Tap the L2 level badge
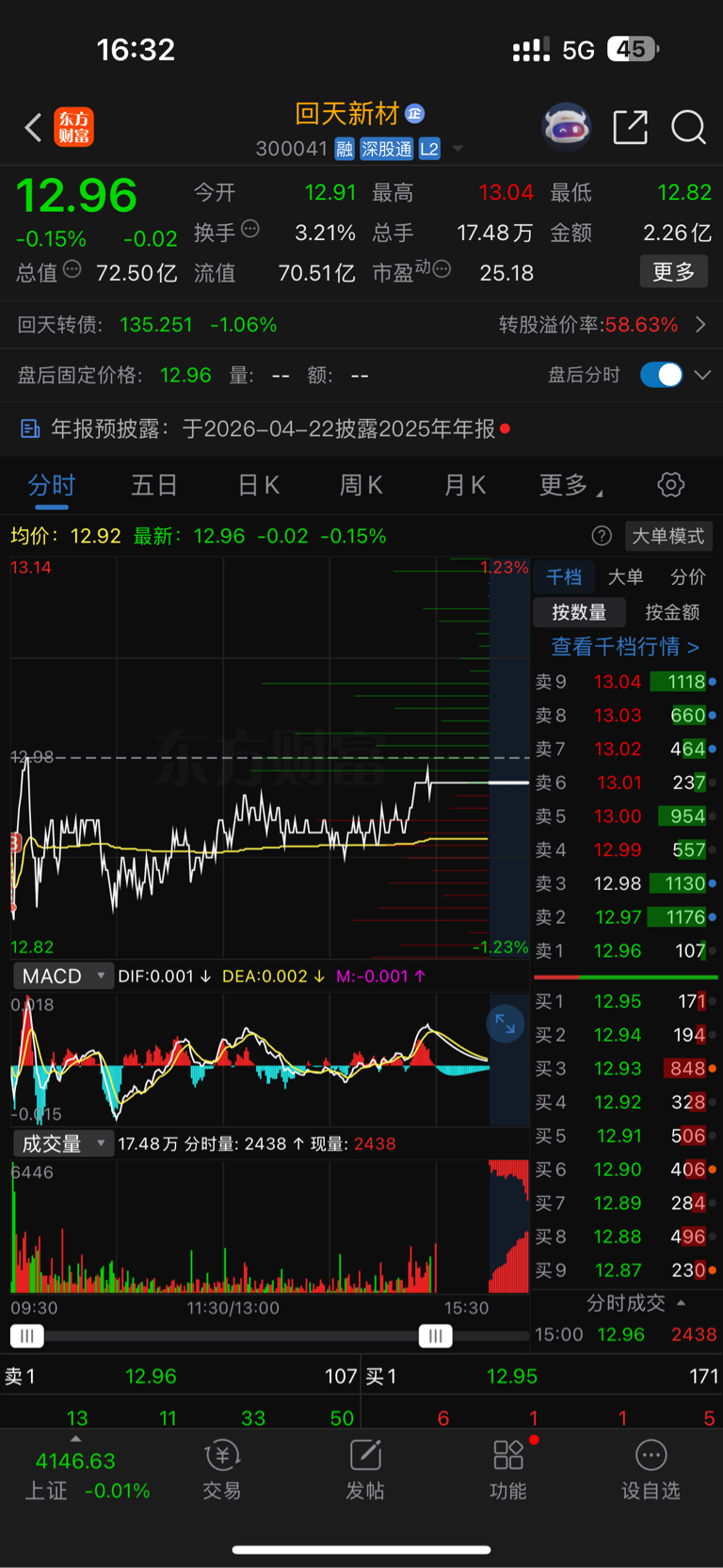Image resolution: width=723 pixels, height=1568 pixels. 429,149
